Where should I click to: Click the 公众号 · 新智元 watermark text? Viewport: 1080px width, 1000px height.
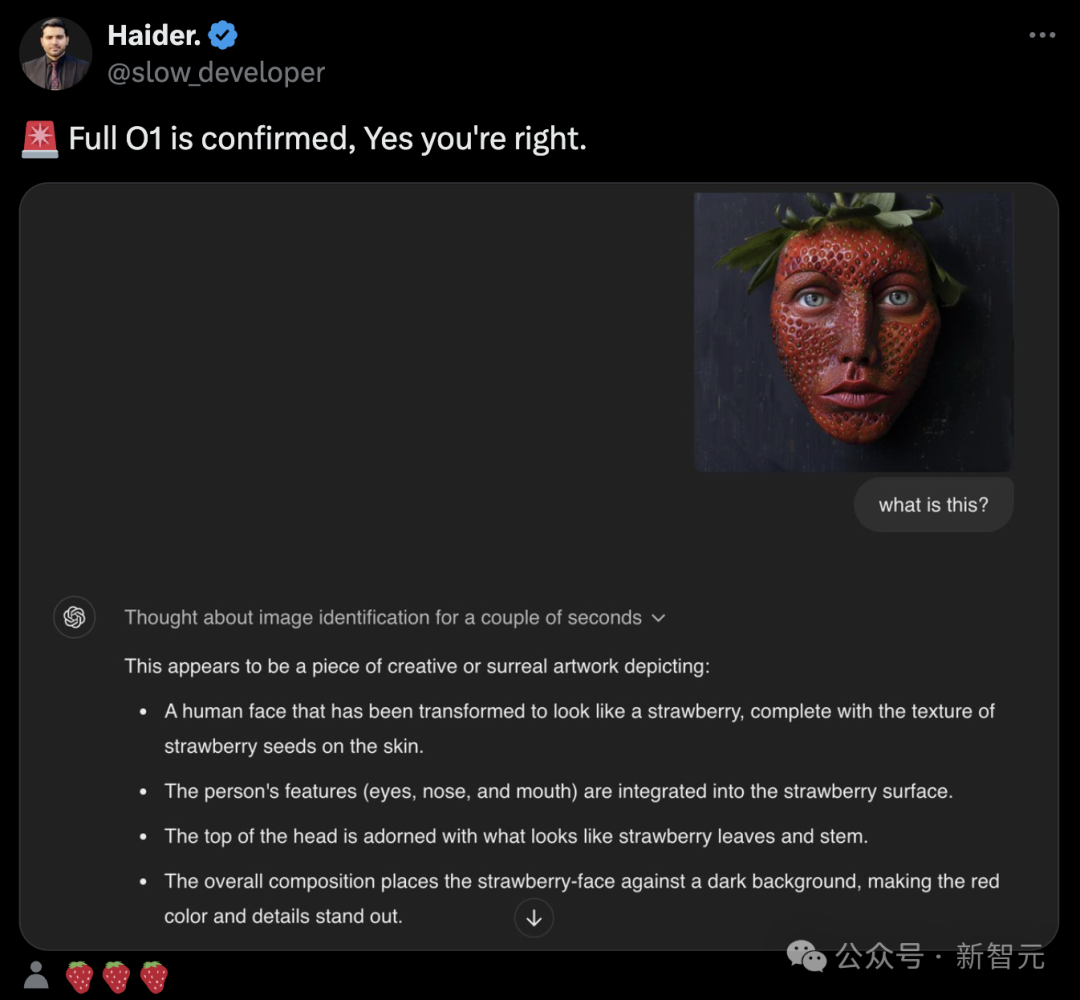pos(940,956)
